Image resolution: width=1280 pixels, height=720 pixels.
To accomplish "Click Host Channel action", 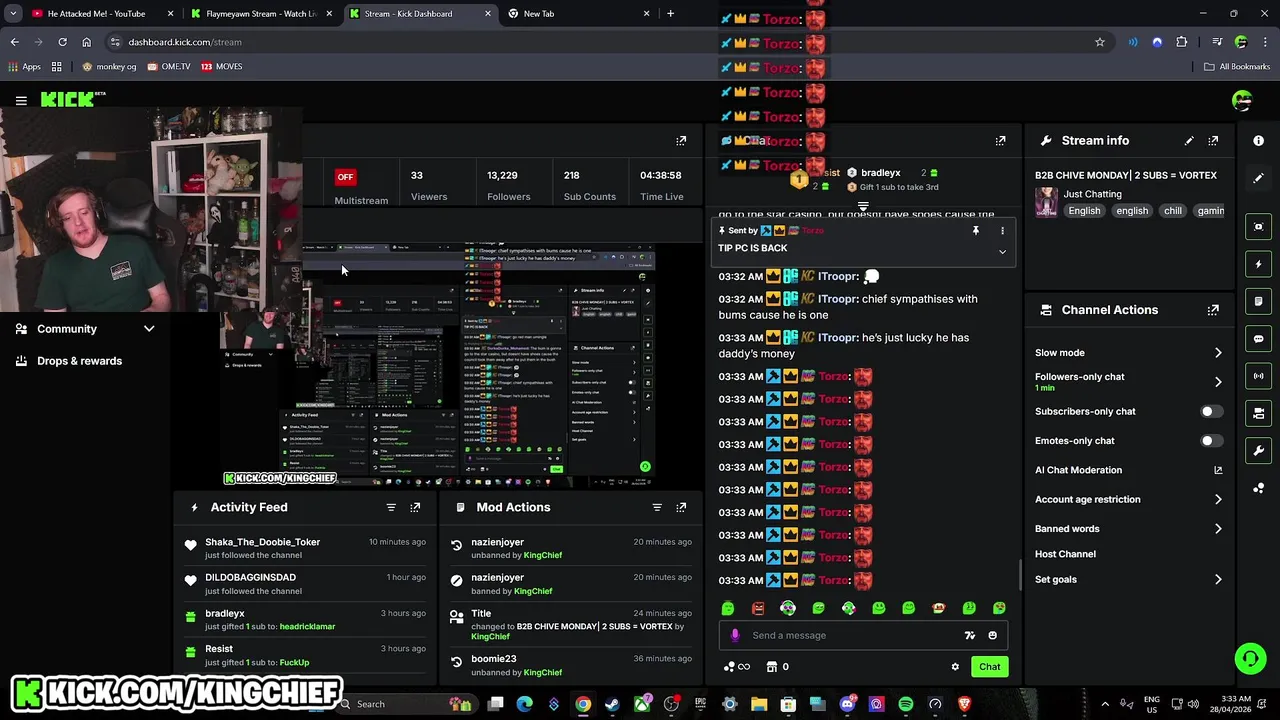I will point(1065,554).
